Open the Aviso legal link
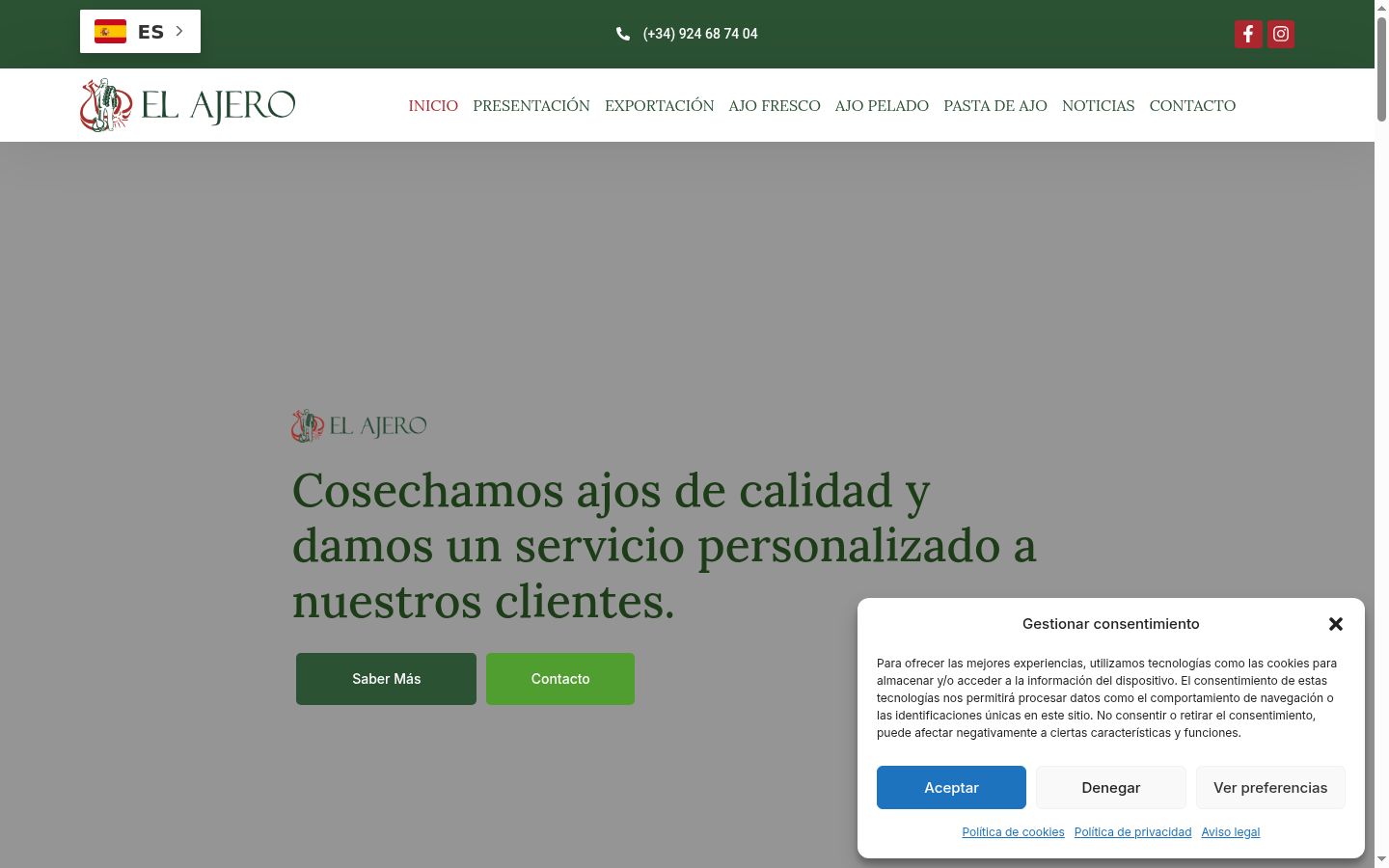This screenshot has height=868, width=1389. (1231, 832)
